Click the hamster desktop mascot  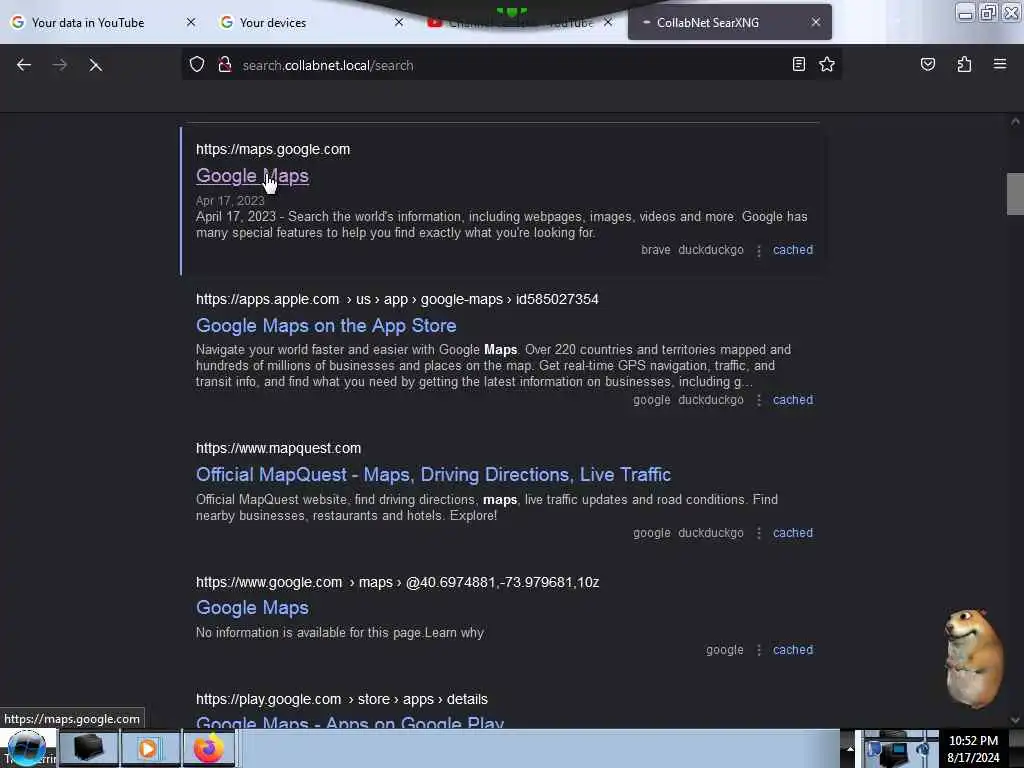click(974, 658)
